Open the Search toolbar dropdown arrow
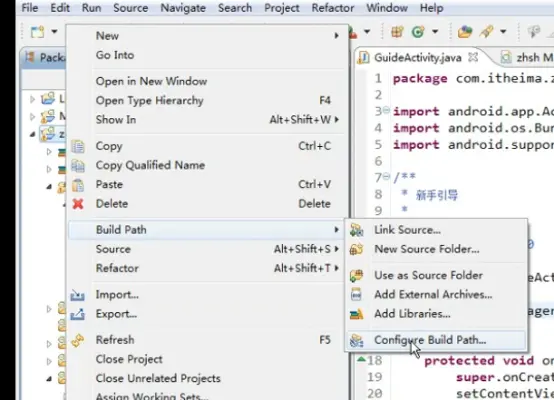Viewport: 554px width, 400px height. point(503,32)
